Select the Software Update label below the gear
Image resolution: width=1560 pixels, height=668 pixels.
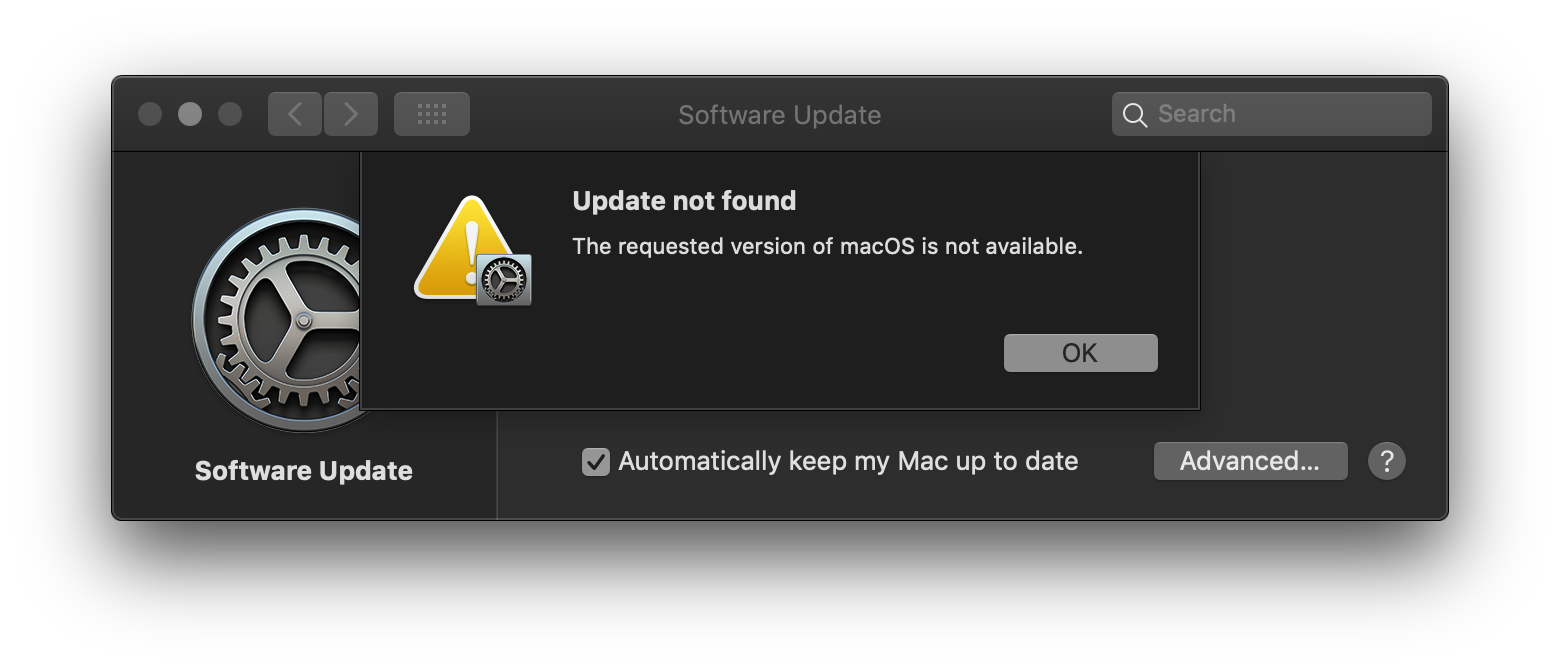pos(304,471)
